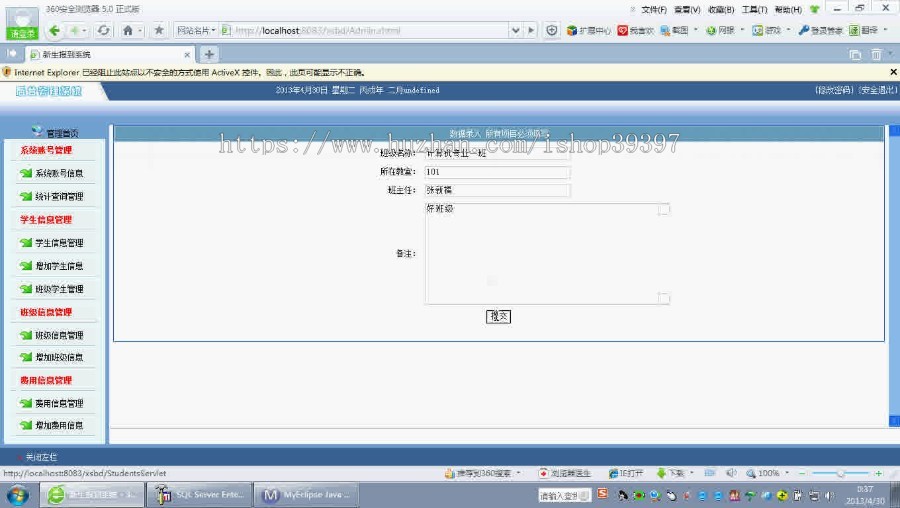900x508 pixels.
Task: Click the green Forward arrow button
Action: click(75, 30)
